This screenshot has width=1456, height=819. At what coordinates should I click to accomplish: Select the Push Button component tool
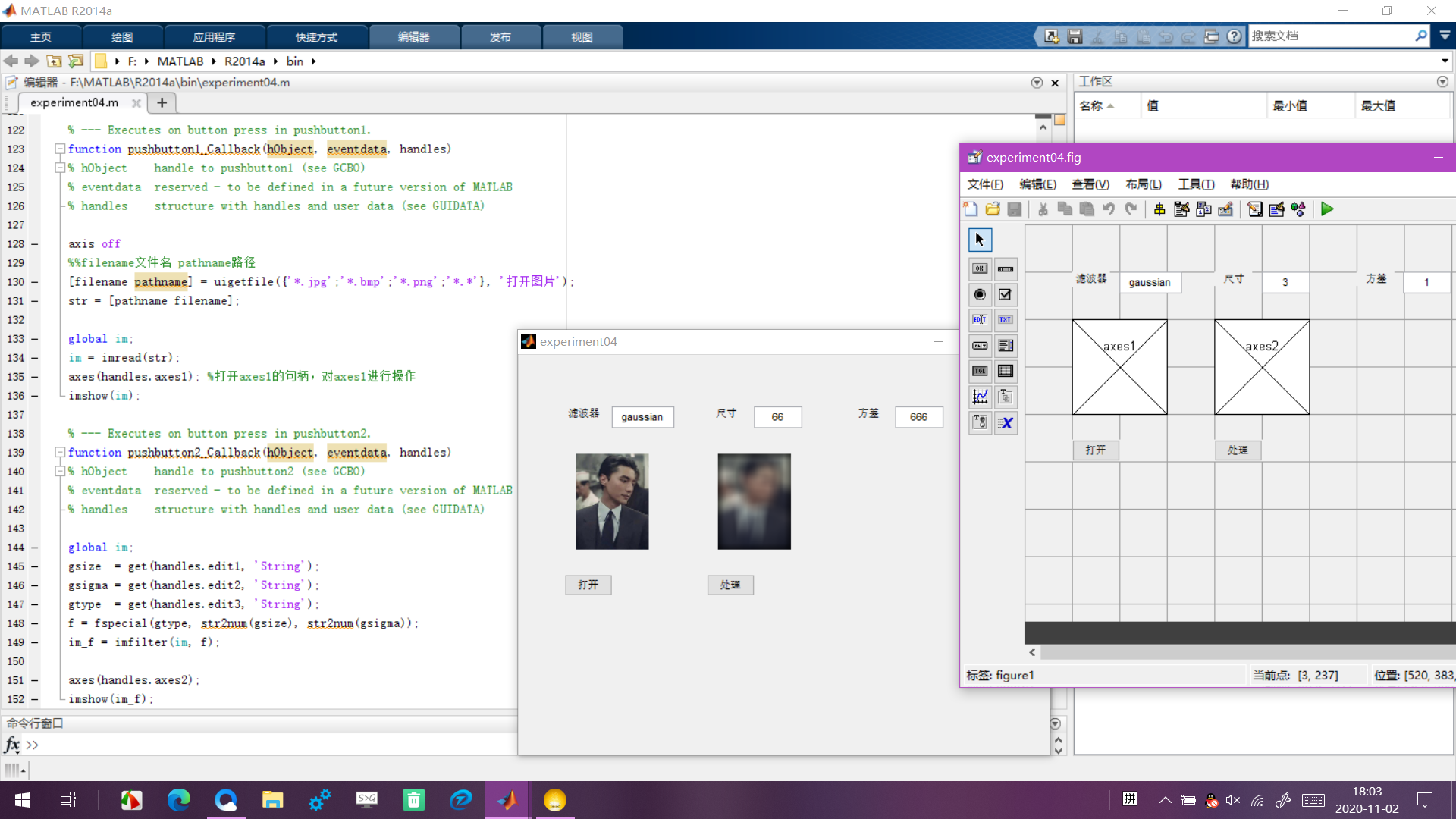coord(980,268)
